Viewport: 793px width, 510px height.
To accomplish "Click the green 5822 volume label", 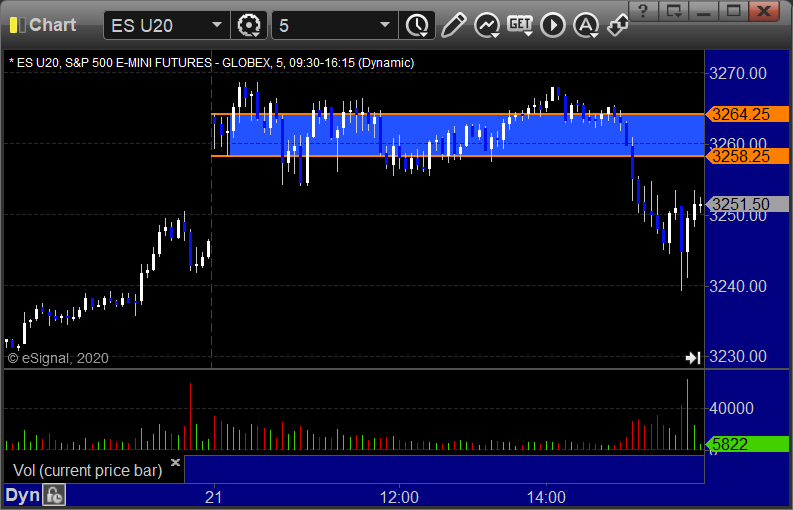I will pos(747,444).
